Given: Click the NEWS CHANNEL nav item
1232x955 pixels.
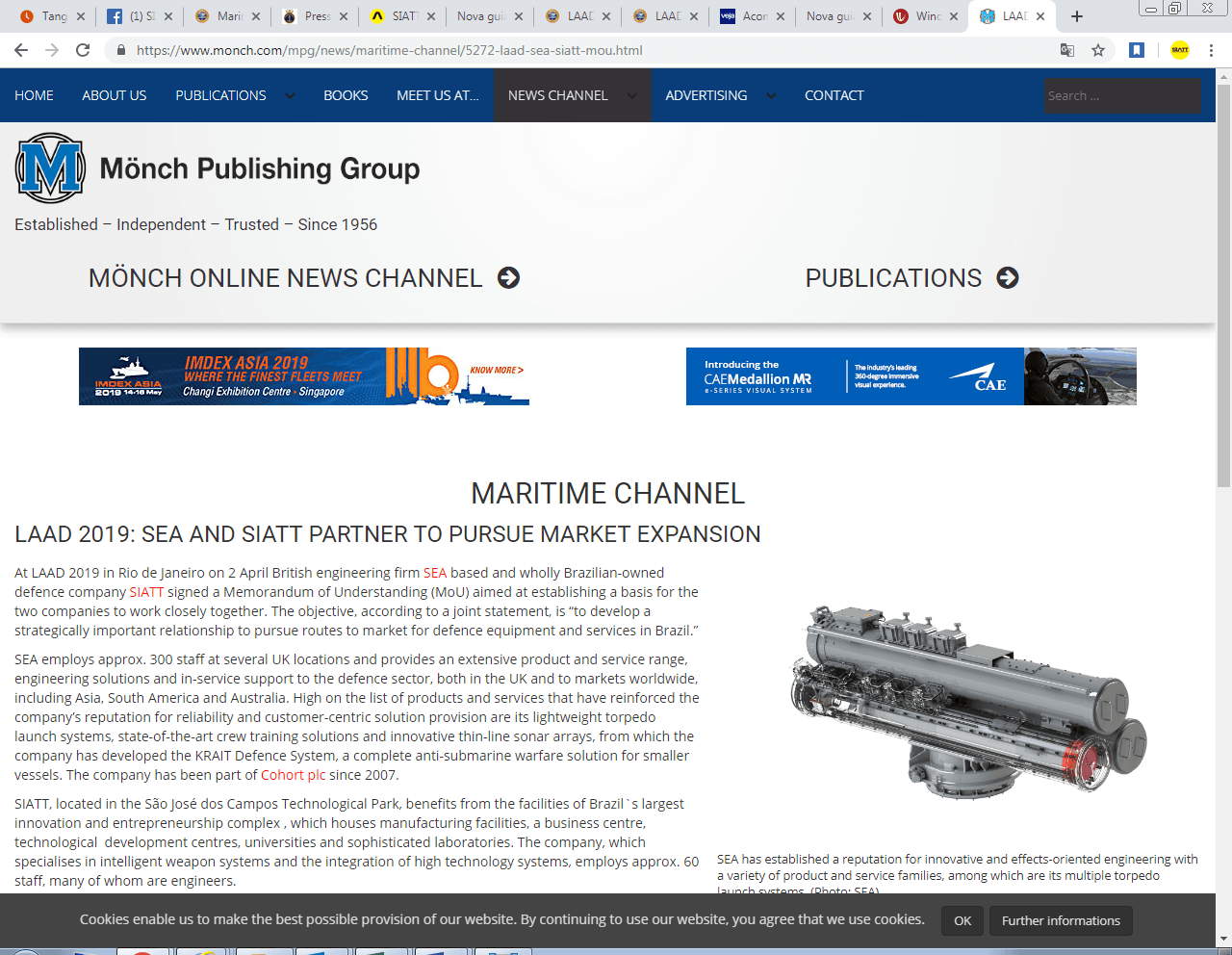Looking at the screenshot, I should 558,95.
